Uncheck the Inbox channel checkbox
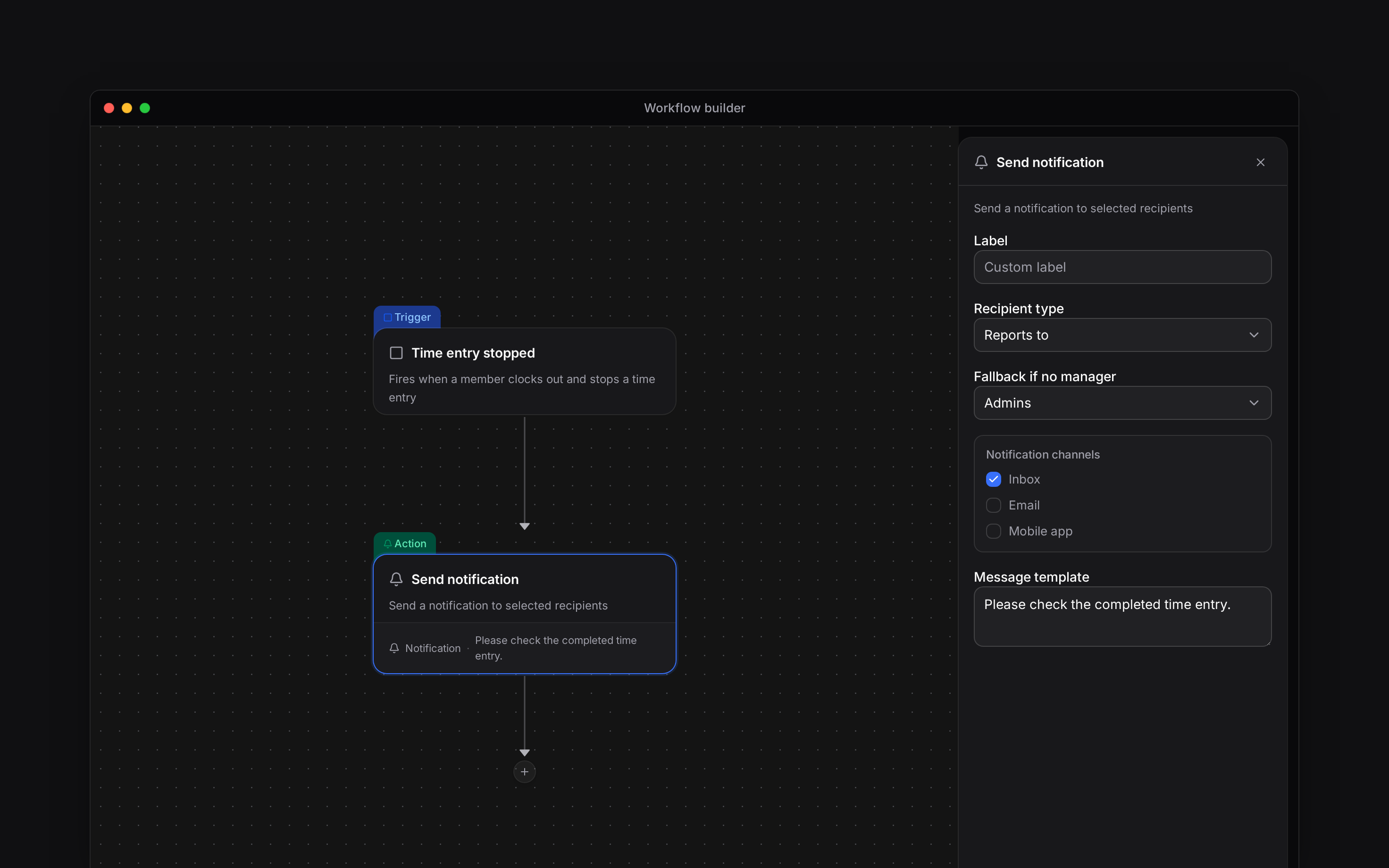 993,479
